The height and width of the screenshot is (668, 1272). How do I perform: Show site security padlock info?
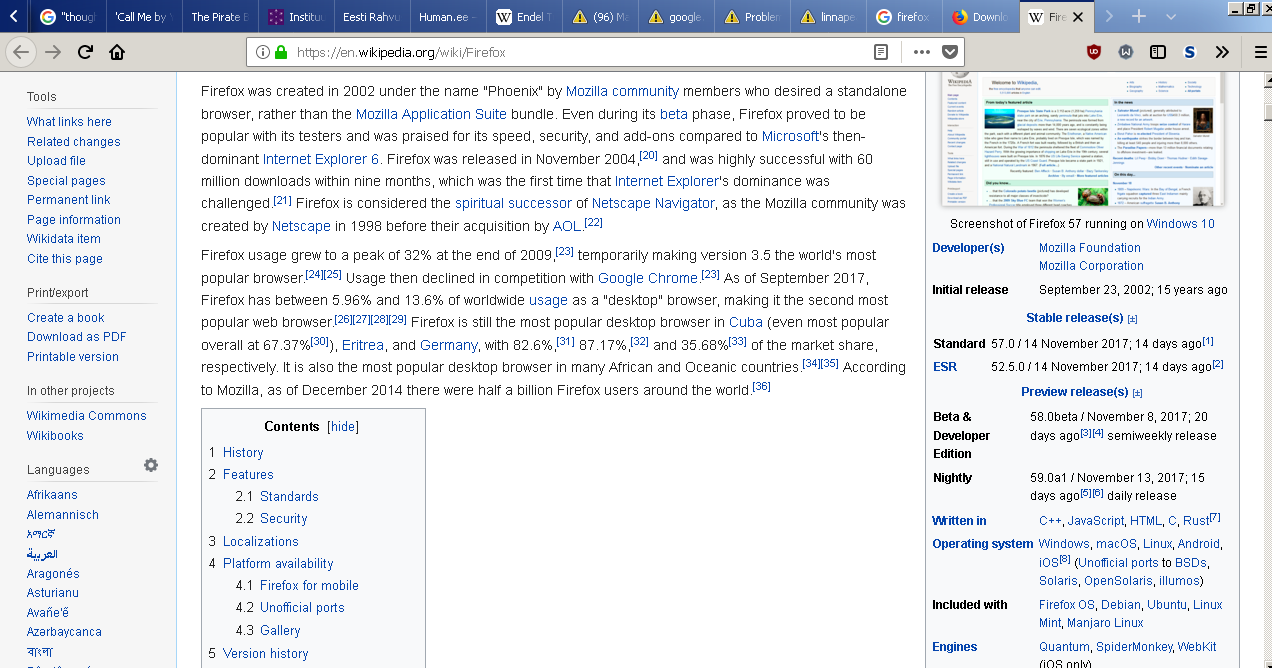pos(280,52)
